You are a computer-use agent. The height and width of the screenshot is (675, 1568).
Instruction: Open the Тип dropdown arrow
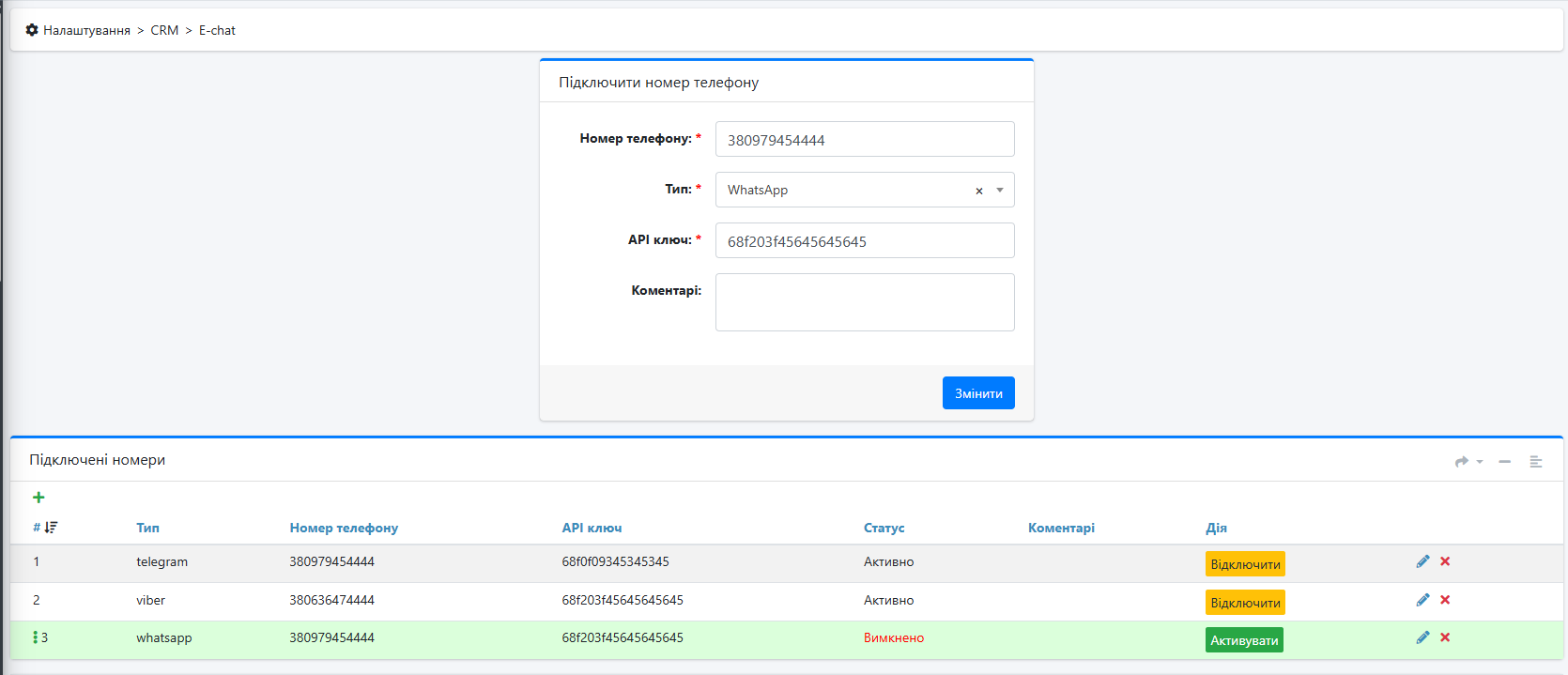[1000, 191]
